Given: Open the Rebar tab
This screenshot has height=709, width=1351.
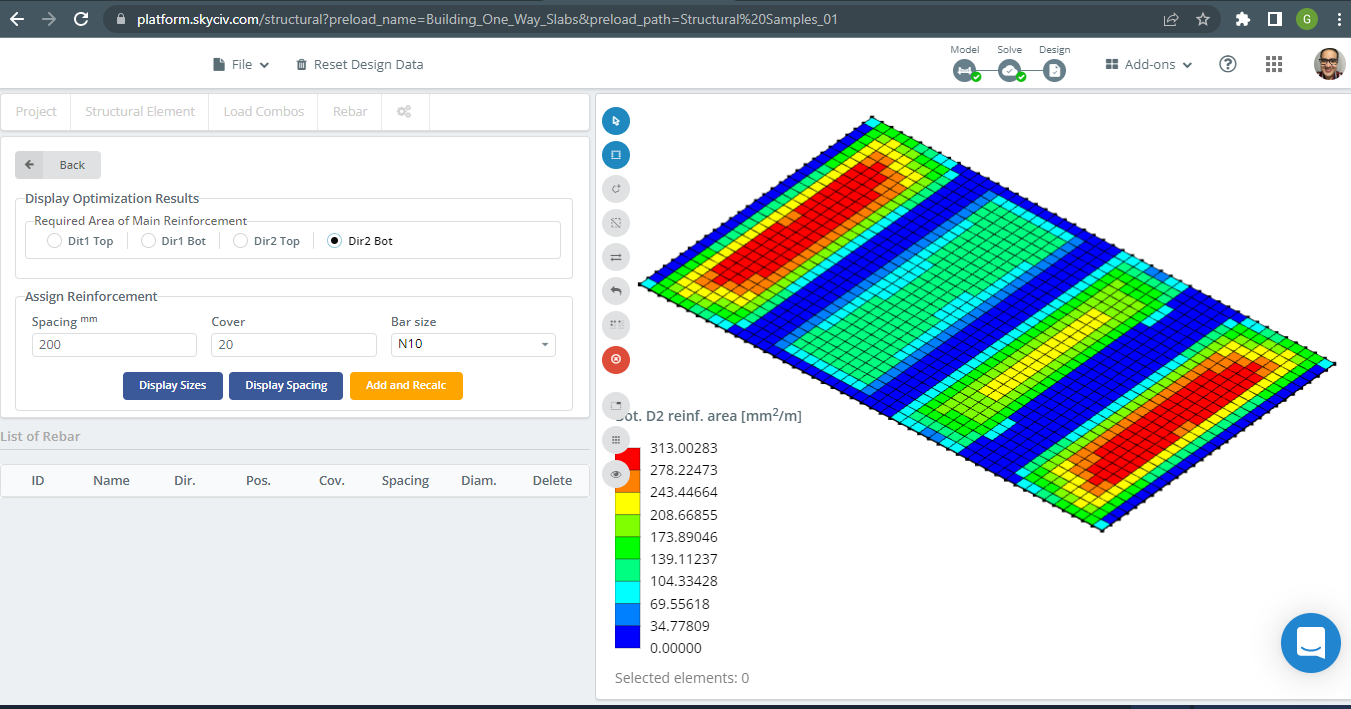Looking at the screenshot, I should (x=349, y=111).
